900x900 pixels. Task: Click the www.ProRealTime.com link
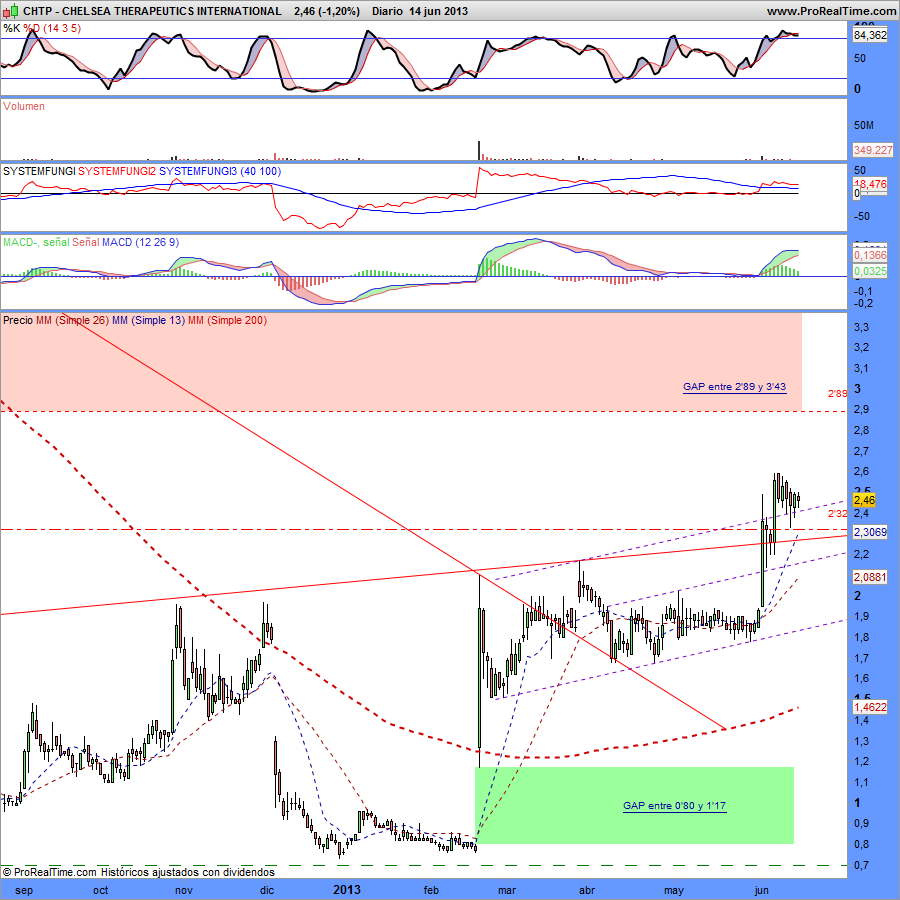(831, 11)
